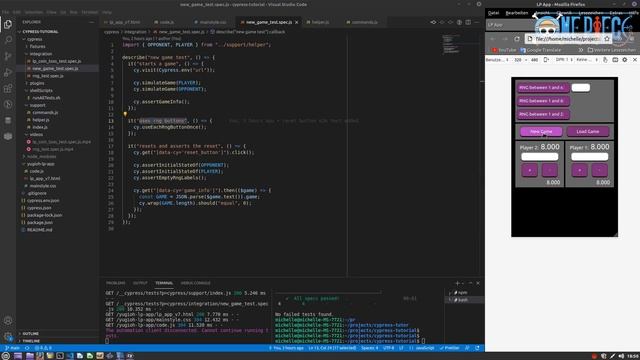Open the PROBLEMS panel tab
The image size is (640, 360).
(116, 283)
